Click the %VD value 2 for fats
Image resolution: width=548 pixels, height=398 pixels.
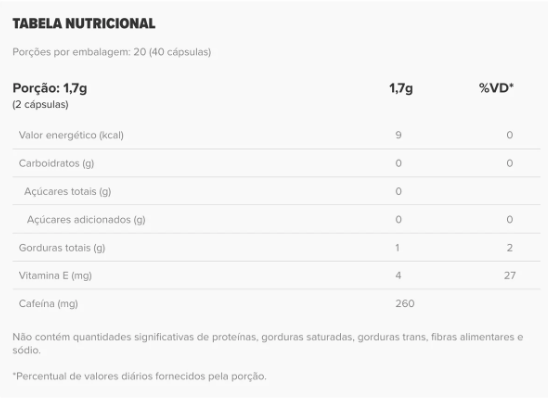[510, 248]
